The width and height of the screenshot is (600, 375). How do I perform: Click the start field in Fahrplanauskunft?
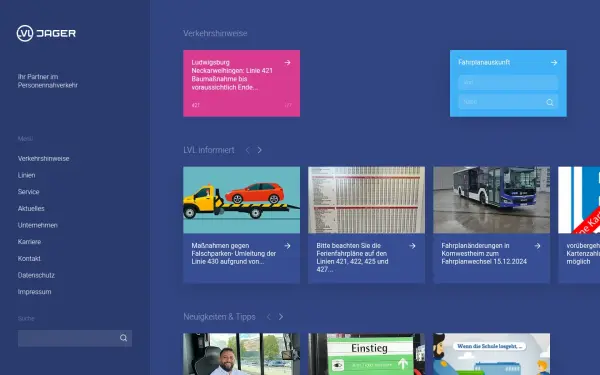coord(508,82)
